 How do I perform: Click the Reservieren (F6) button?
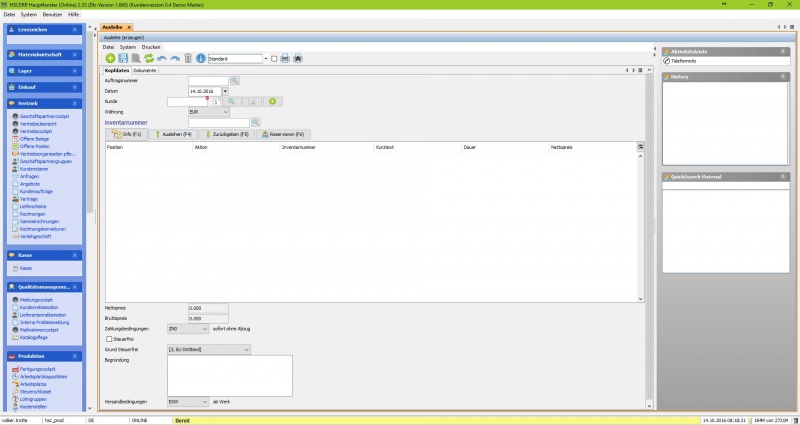pos(285,134)
